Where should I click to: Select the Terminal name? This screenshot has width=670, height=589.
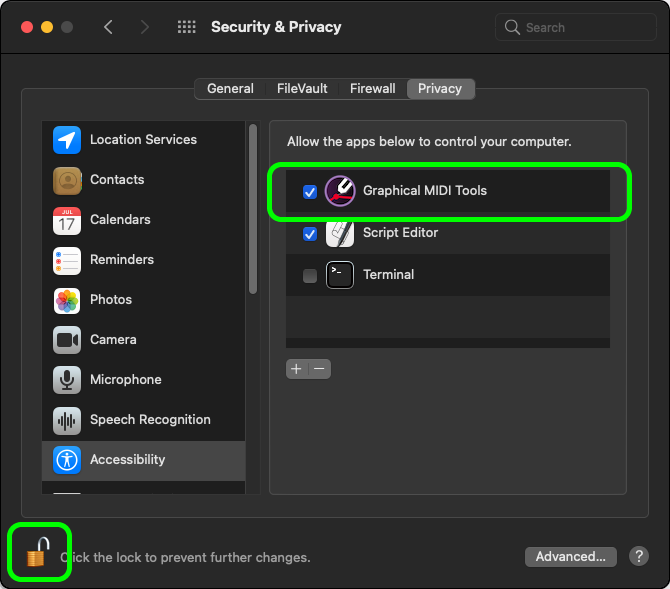click(388, 274)
